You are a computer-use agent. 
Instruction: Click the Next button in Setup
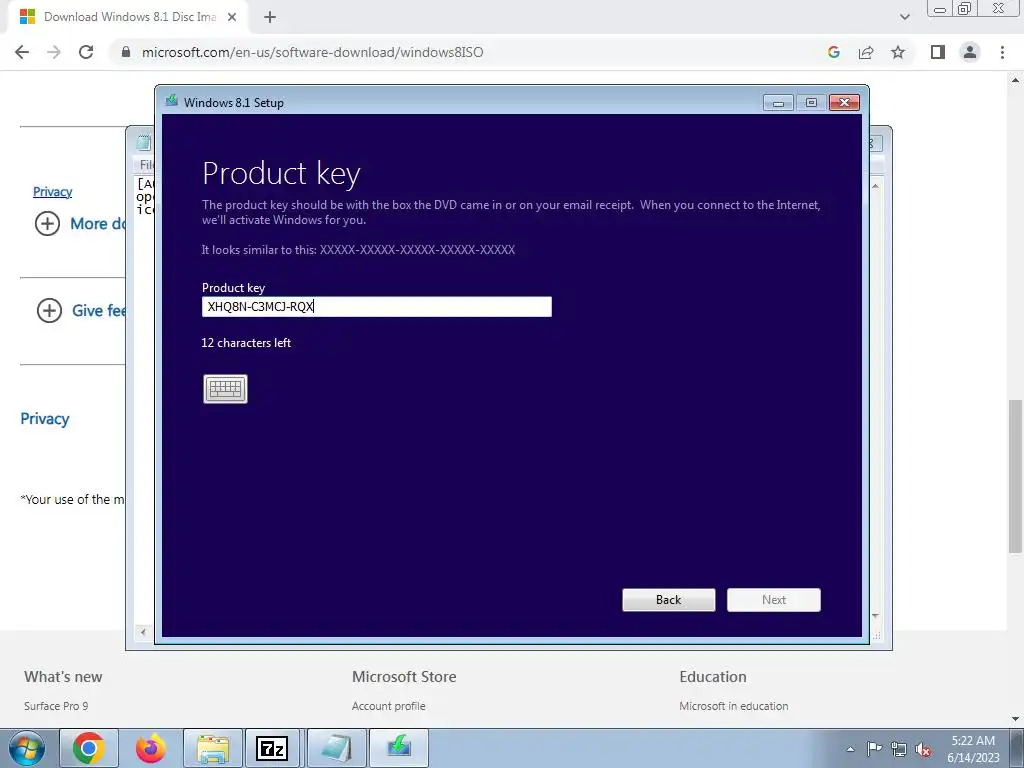pos(774,600)
